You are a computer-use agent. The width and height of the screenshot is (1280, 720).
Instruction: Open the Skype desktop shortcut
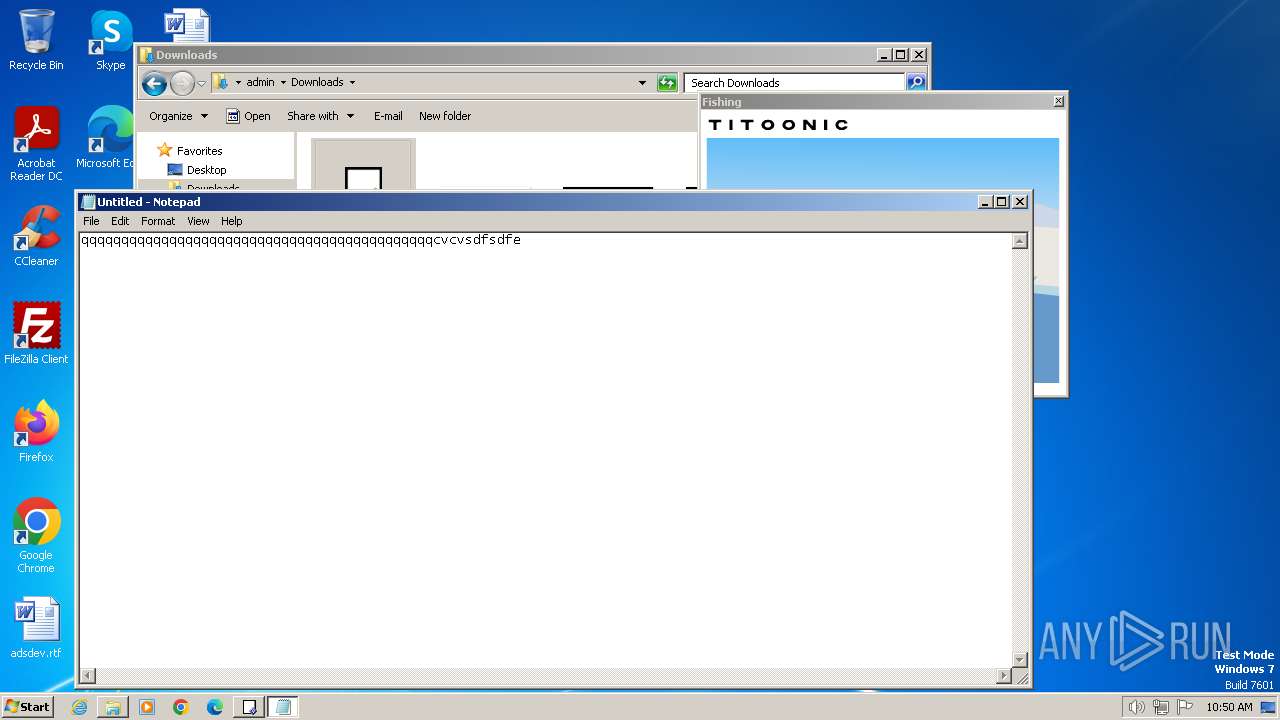click(x=110, y=40)
